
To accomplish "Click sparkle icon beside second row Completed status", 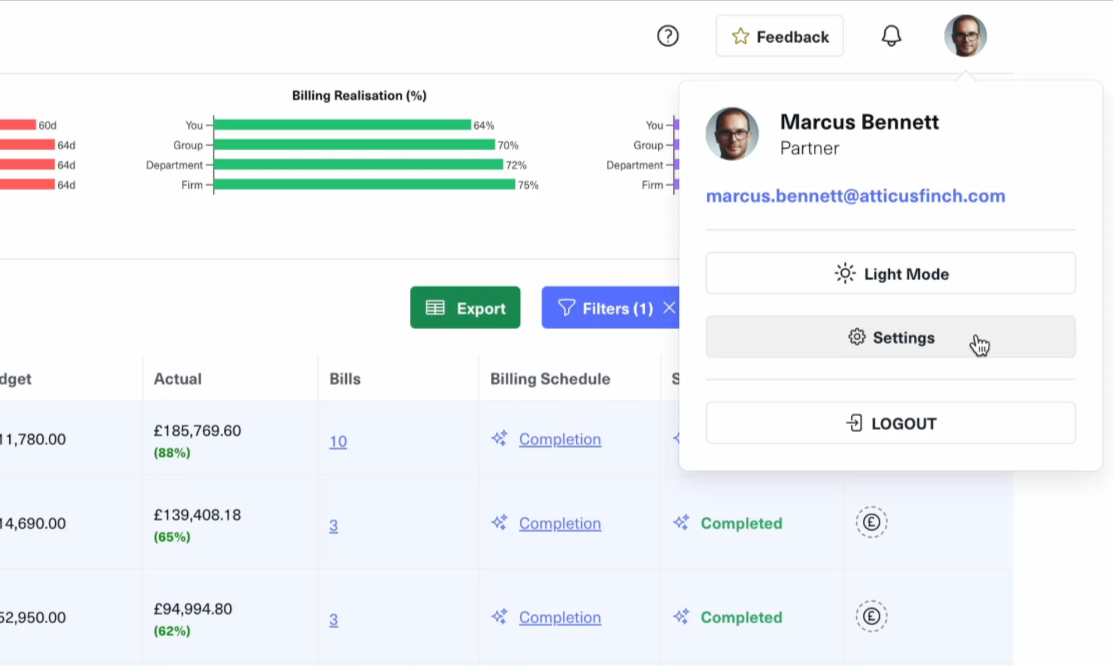I will coord(682,523).
